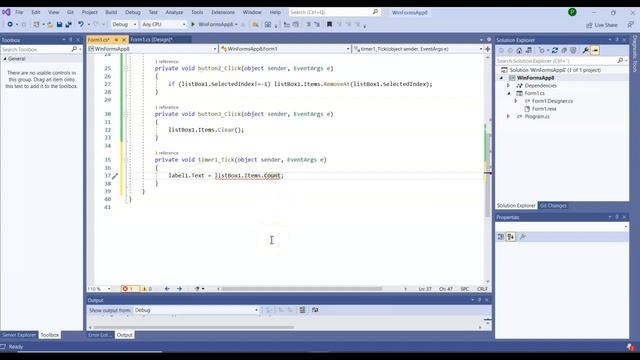The width and height of the screenshot is (640, 360).
Task: Click the Save All icon in toolbar
Action: click(69, 24)
